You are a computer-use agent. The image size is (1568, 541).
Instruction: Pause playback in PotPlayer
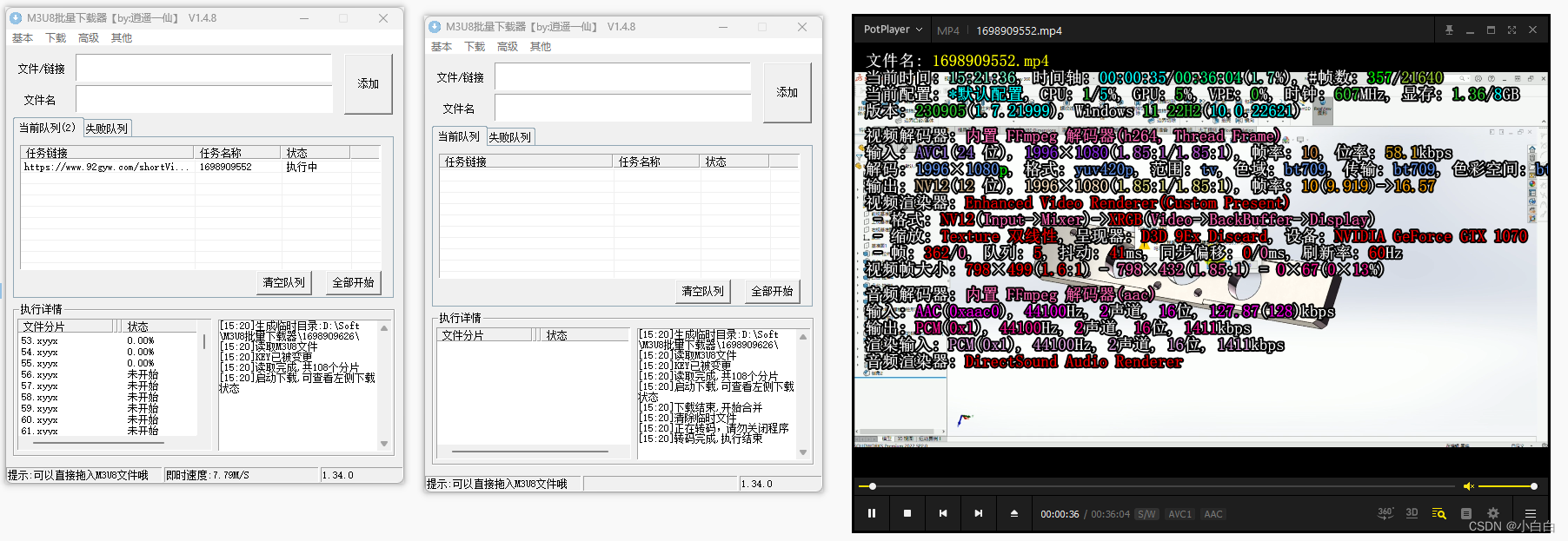tap(871, 513)
